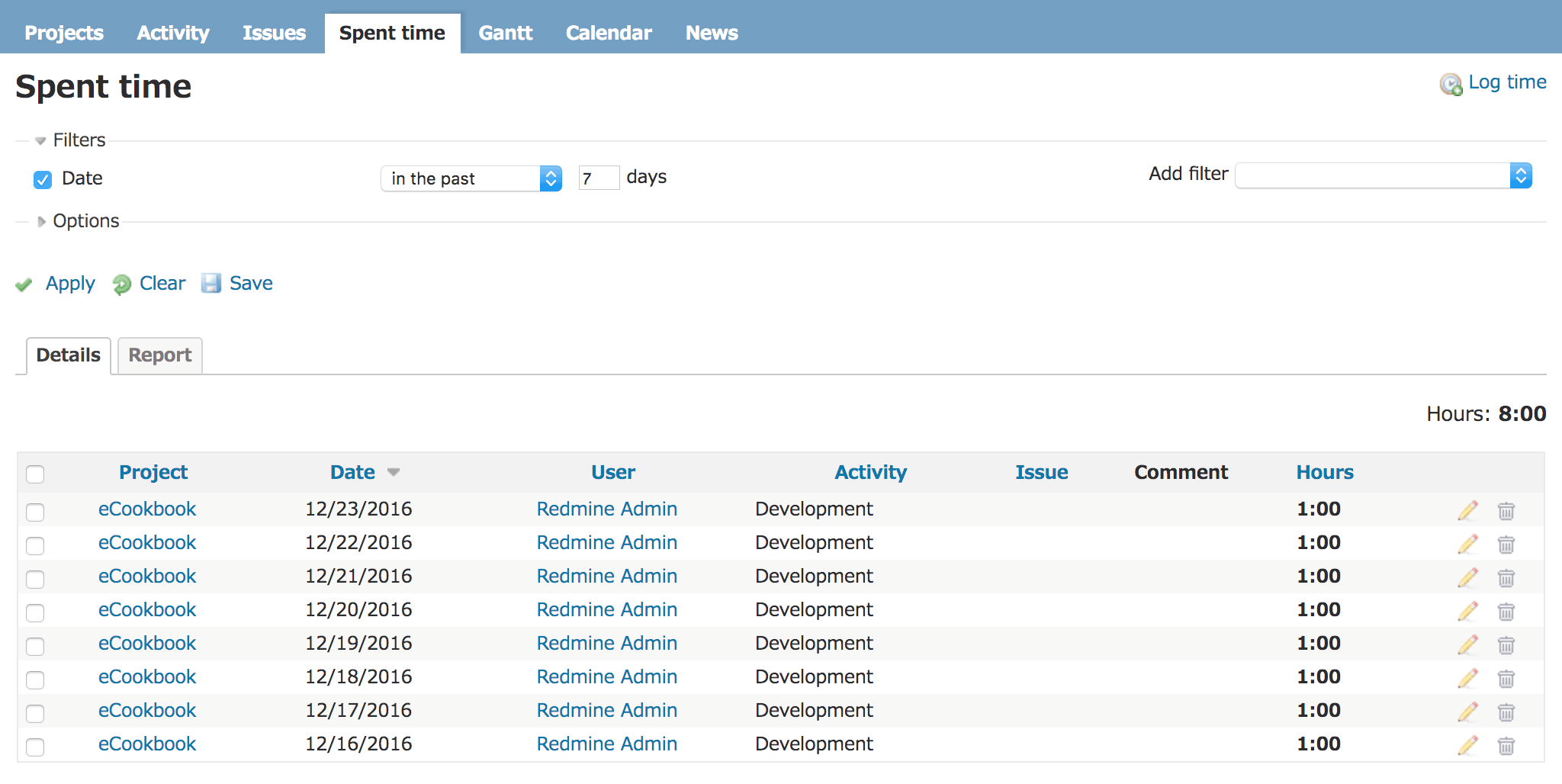Switch to the Report tab
This screenshot has width=1562, height=784.
tap(160, 355)
